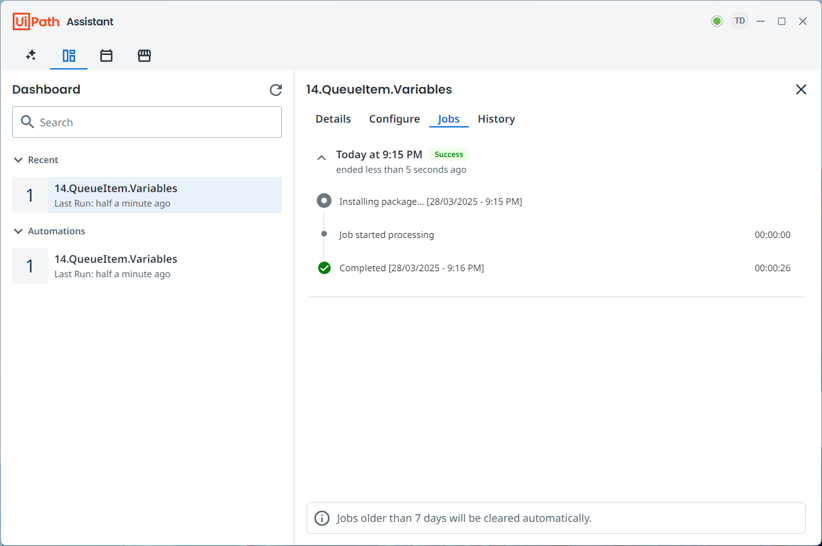
Task: Open the Autopilot sparkle tab icon
Action: tap(31, 55)
